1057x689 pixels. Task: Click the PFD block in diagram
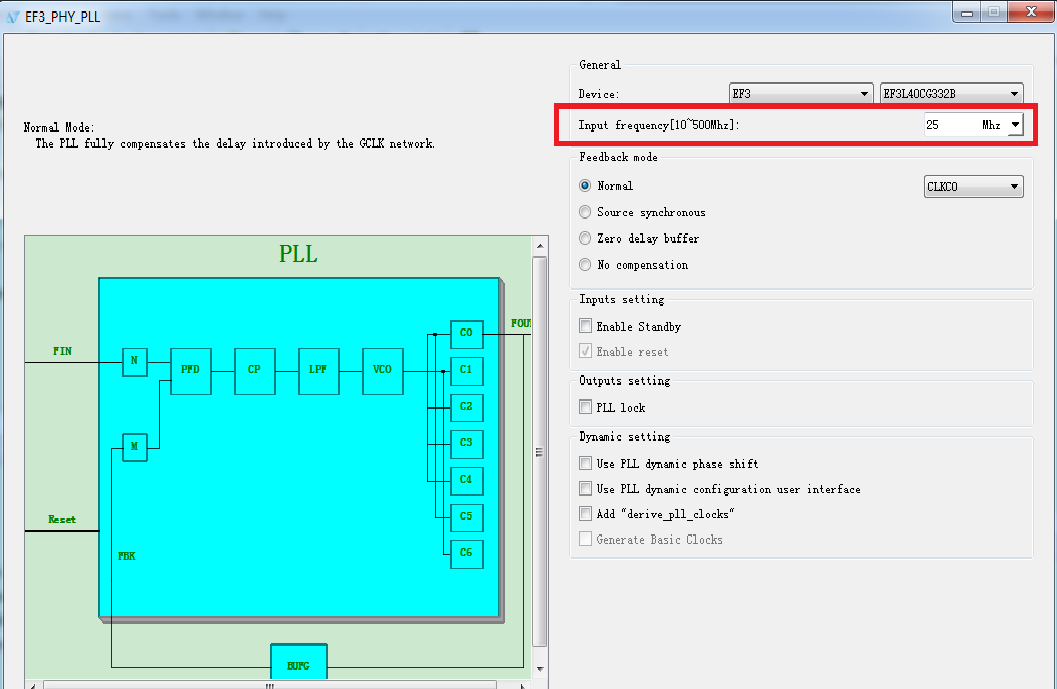190,370
